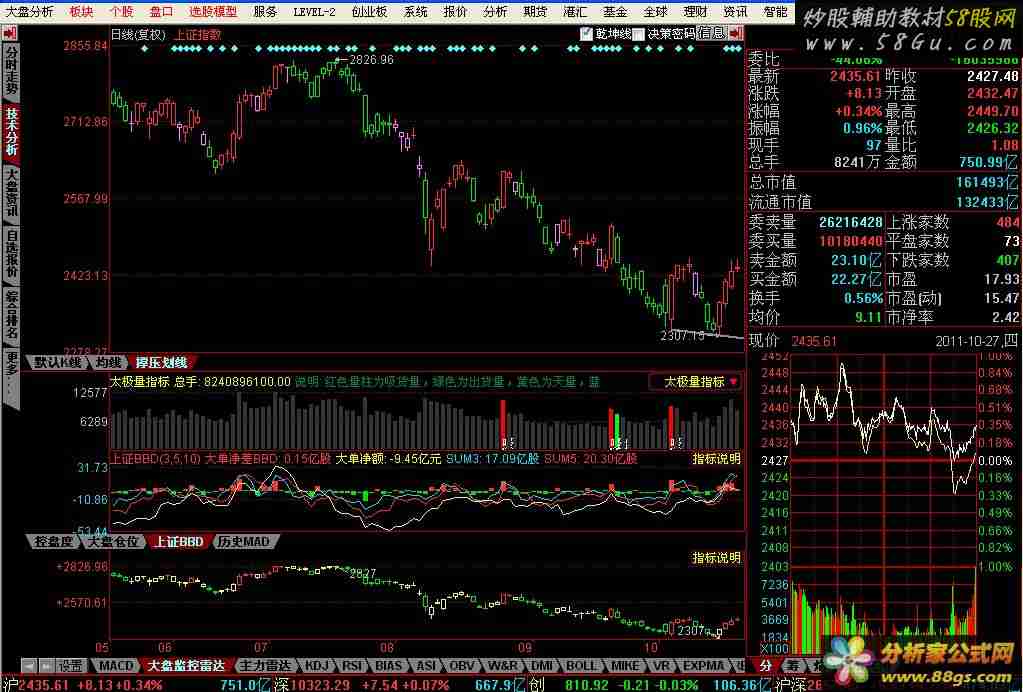
Task: Toggle the 乾坤线 checkbox
Action: pyautogui.click(x=586, y=34)
